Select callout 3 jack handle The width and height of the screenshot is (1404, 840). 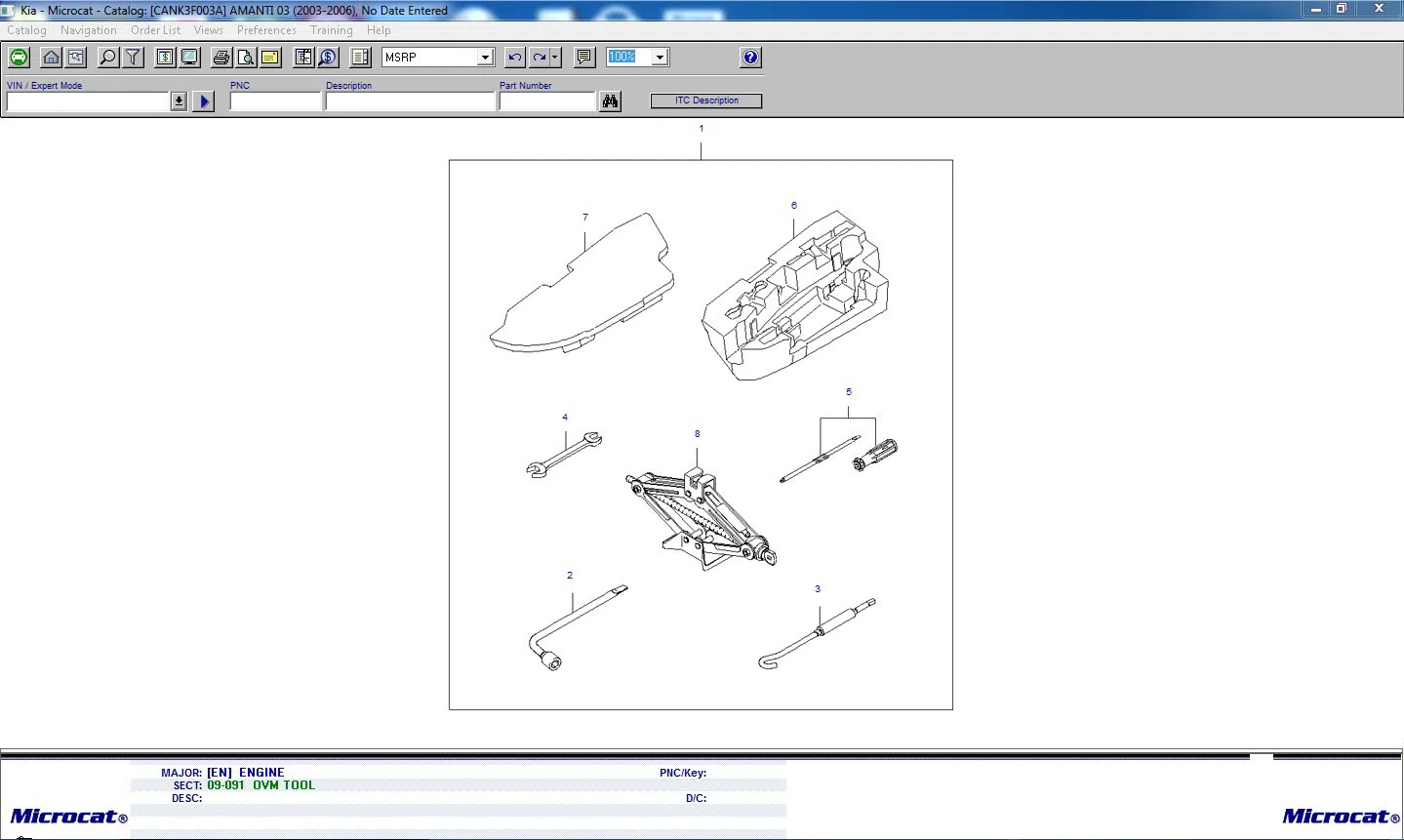point(818,589)
